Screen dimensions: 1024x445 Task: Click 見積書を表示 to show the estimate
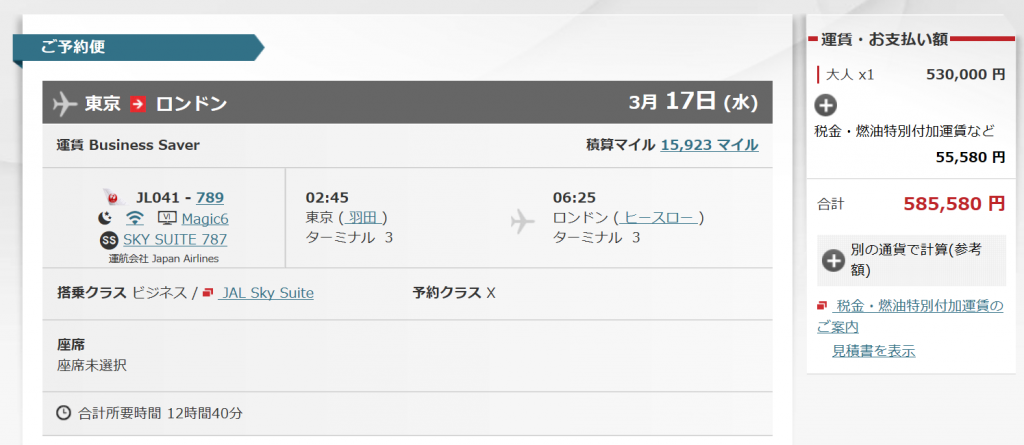[873, 351]
